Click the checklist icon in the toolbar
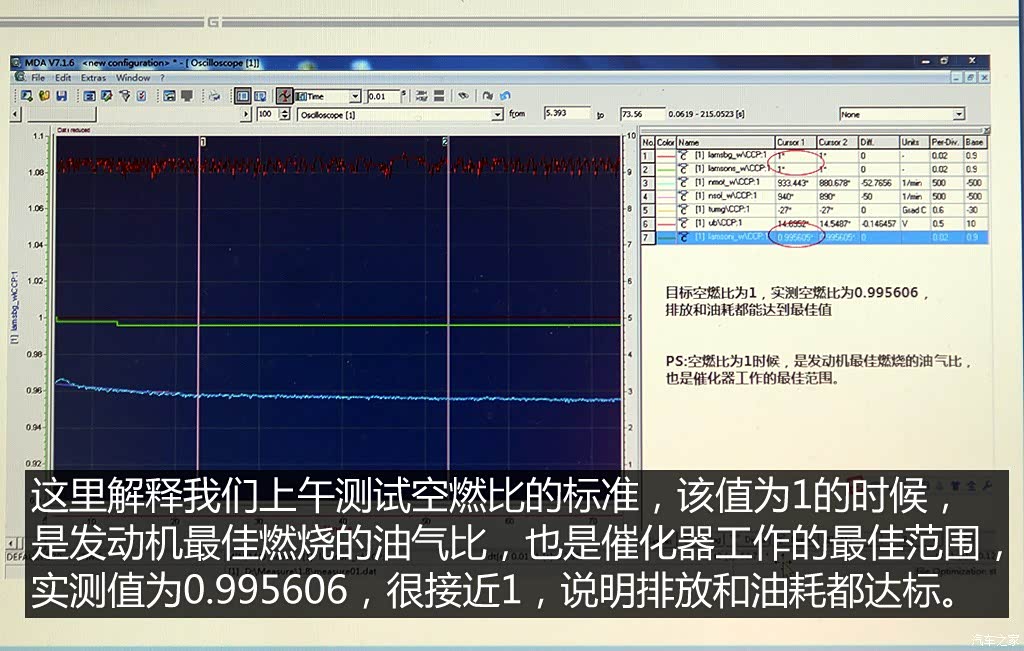 tap(142, 96)
